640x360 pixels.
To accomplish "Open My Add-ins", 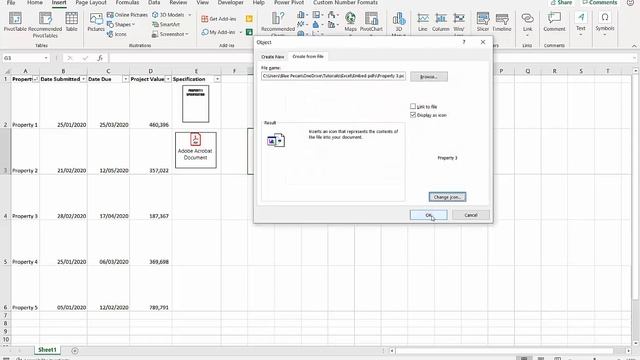I will point(219,32).
